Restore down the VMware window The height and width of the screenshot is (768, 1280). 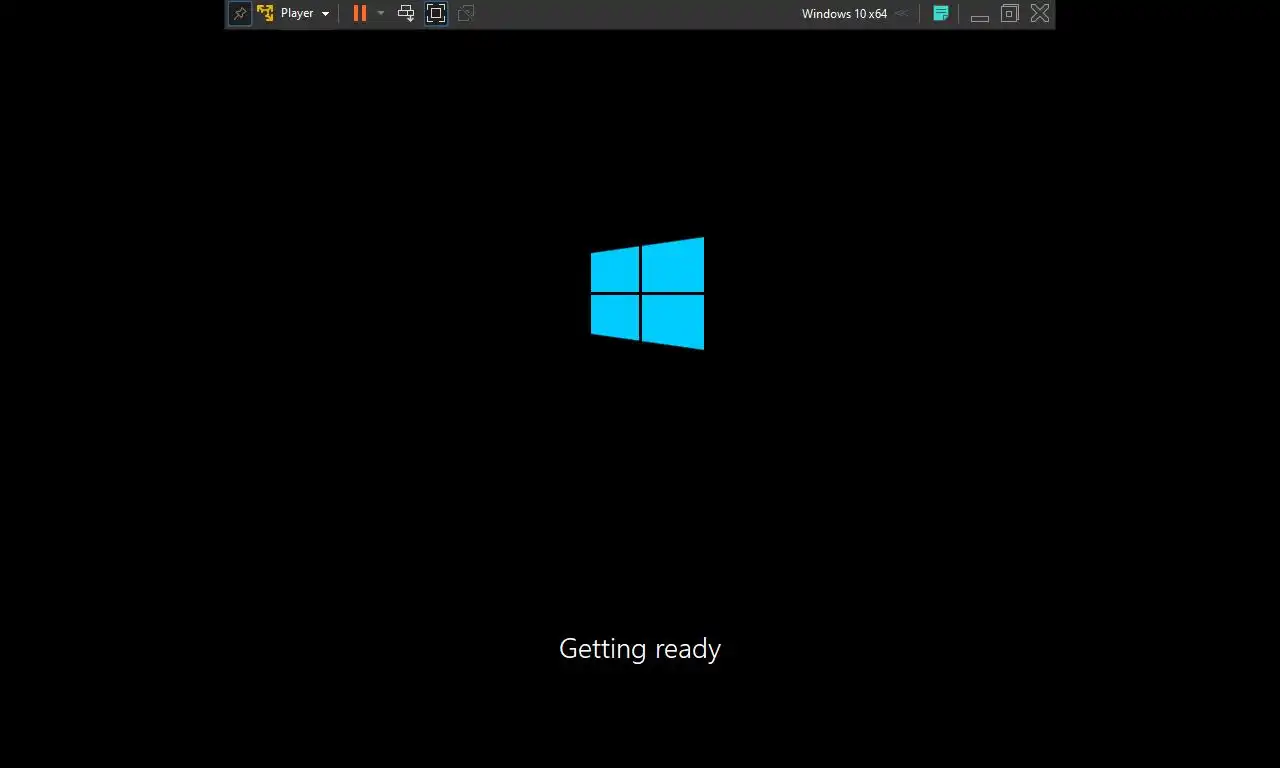(1010, 13)
